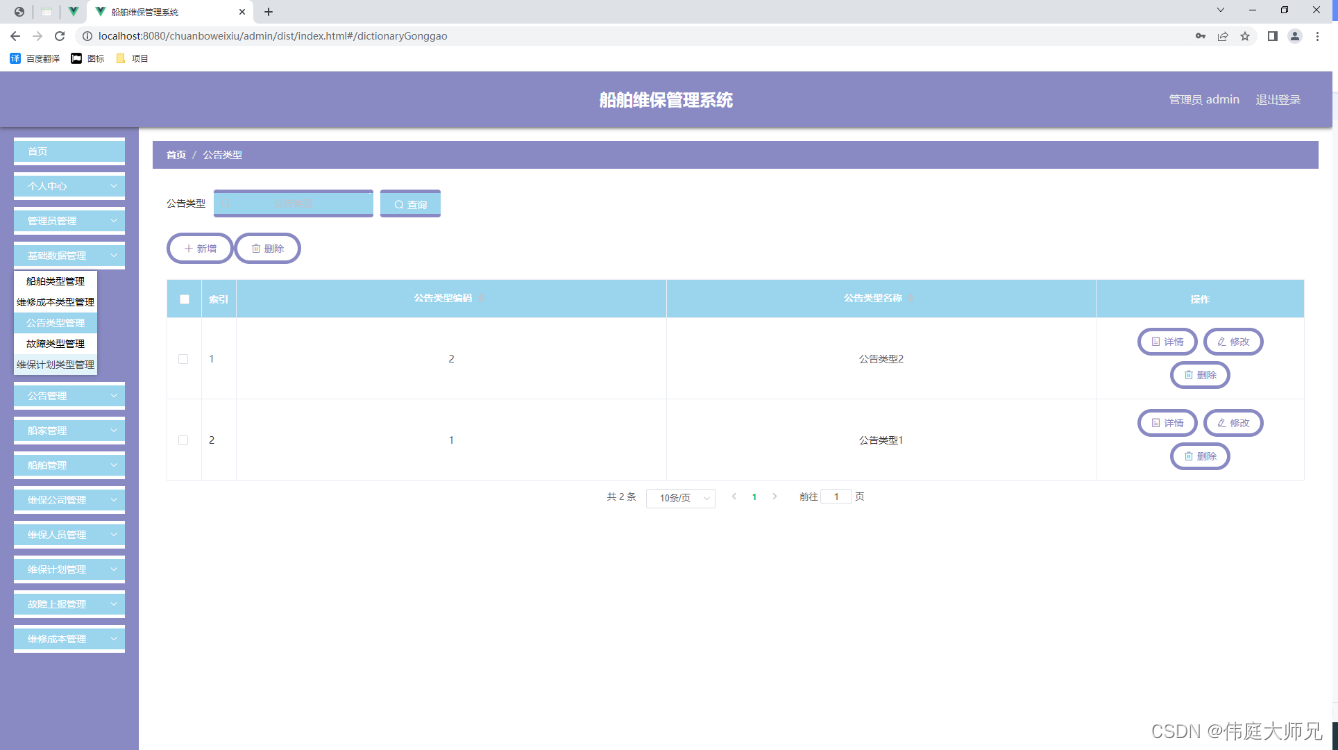Expand the 管理员管理 sidebar menu

[69, 221]
